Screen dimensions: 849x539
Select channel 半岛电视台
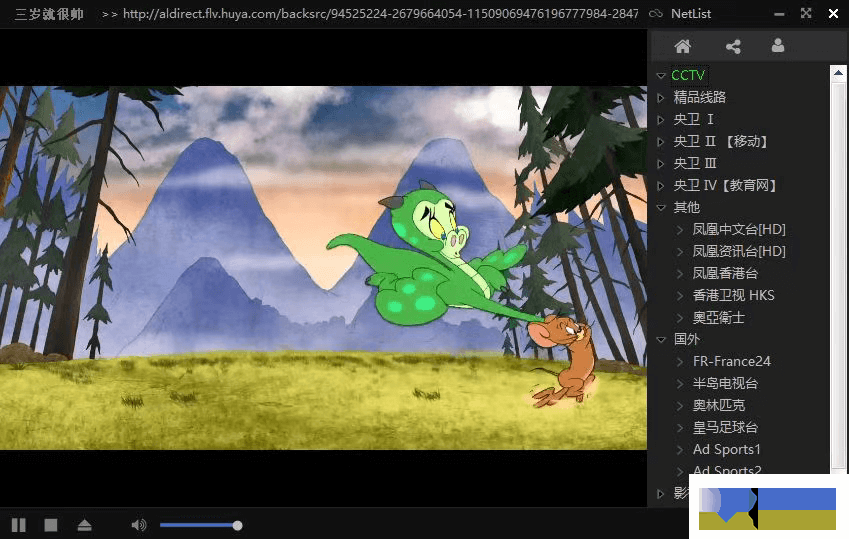(725, 384)
